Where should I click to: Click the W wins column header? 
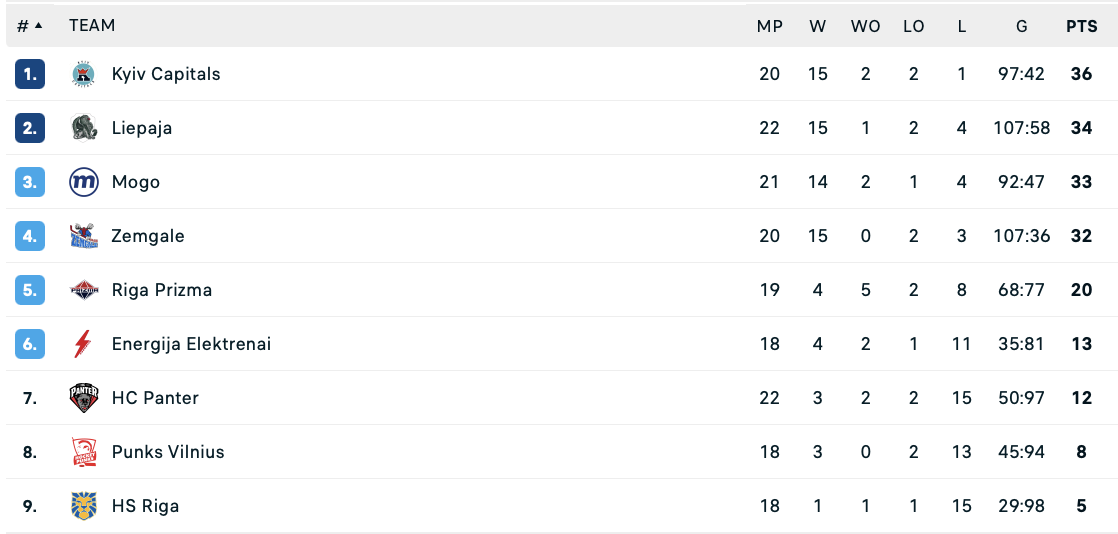pyautogui.click(x=818, y=26)
